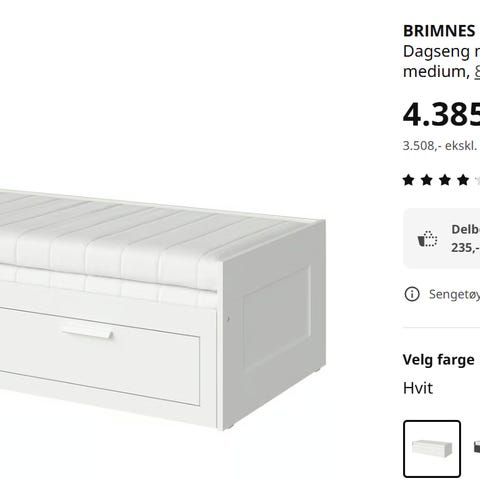Click the Sengetøy information text

pos(454,294)
